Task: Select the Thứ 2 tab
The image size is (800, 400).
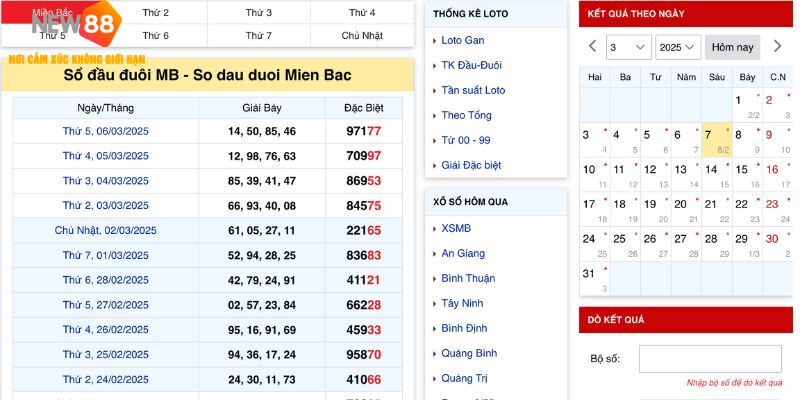Action: point(156,13)
